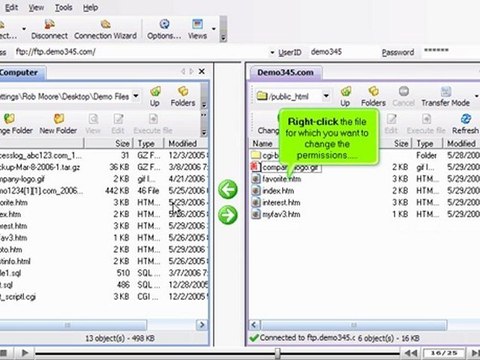The image size is (480, 360).
Task: Click Folders in the local pane
Action: [x=183, y=97]
